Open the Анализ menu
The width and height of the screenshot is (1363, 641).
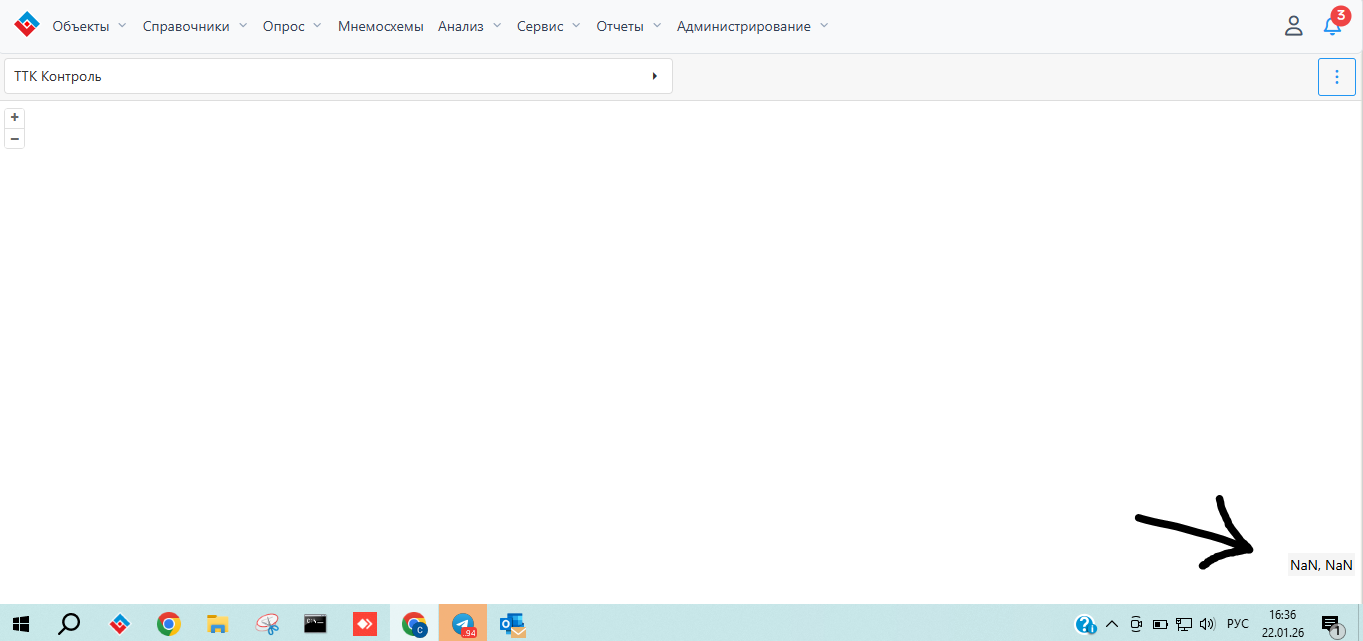(x=469, y=26)
